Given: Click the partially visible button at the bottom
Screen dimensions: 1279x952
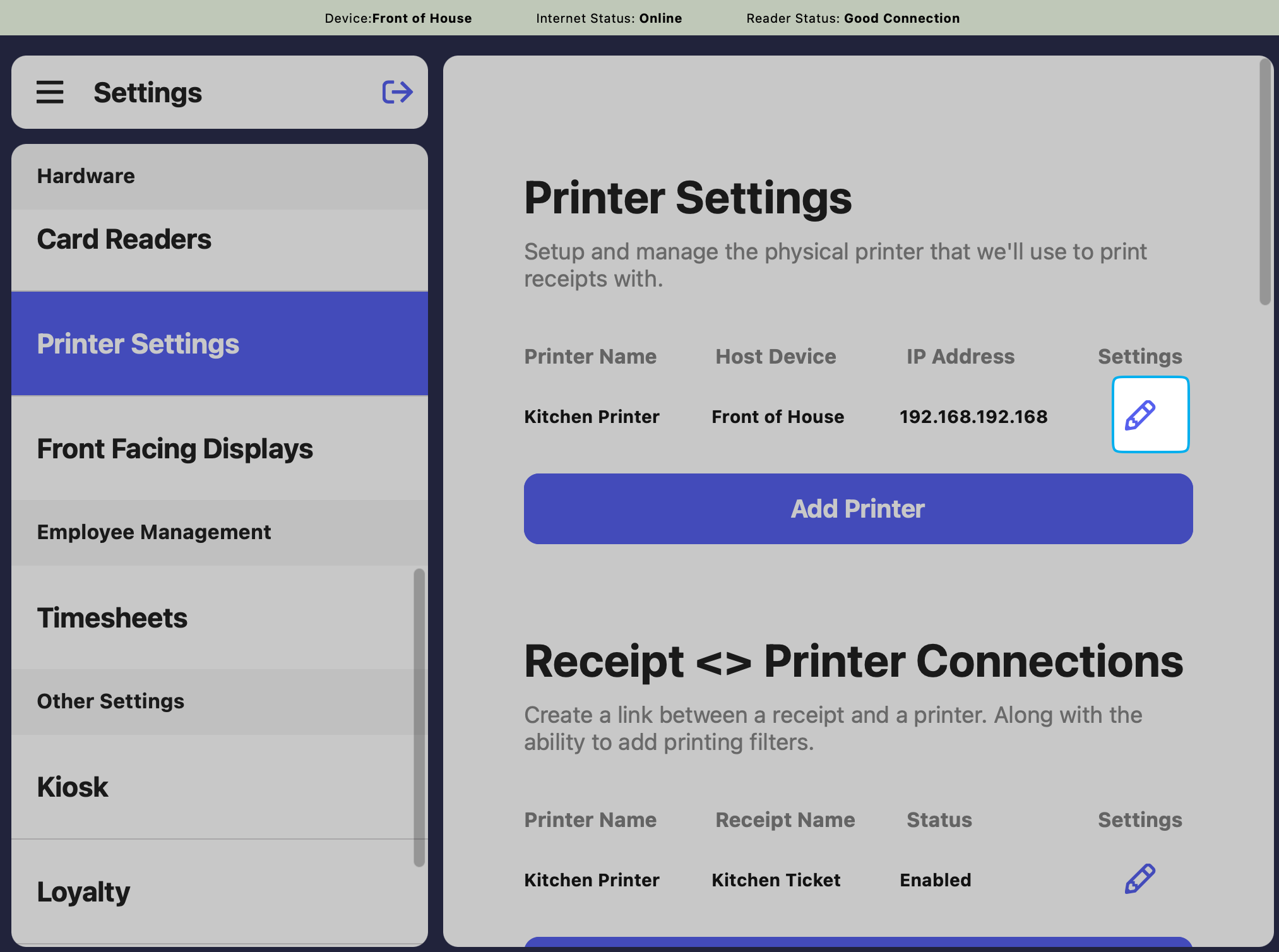Looking at the screenshot, I should (x=858, y=943).
